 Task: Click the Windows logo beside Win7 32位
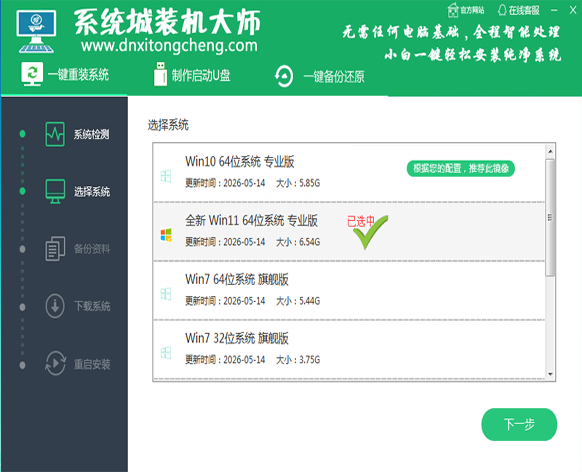click(166, 353)
